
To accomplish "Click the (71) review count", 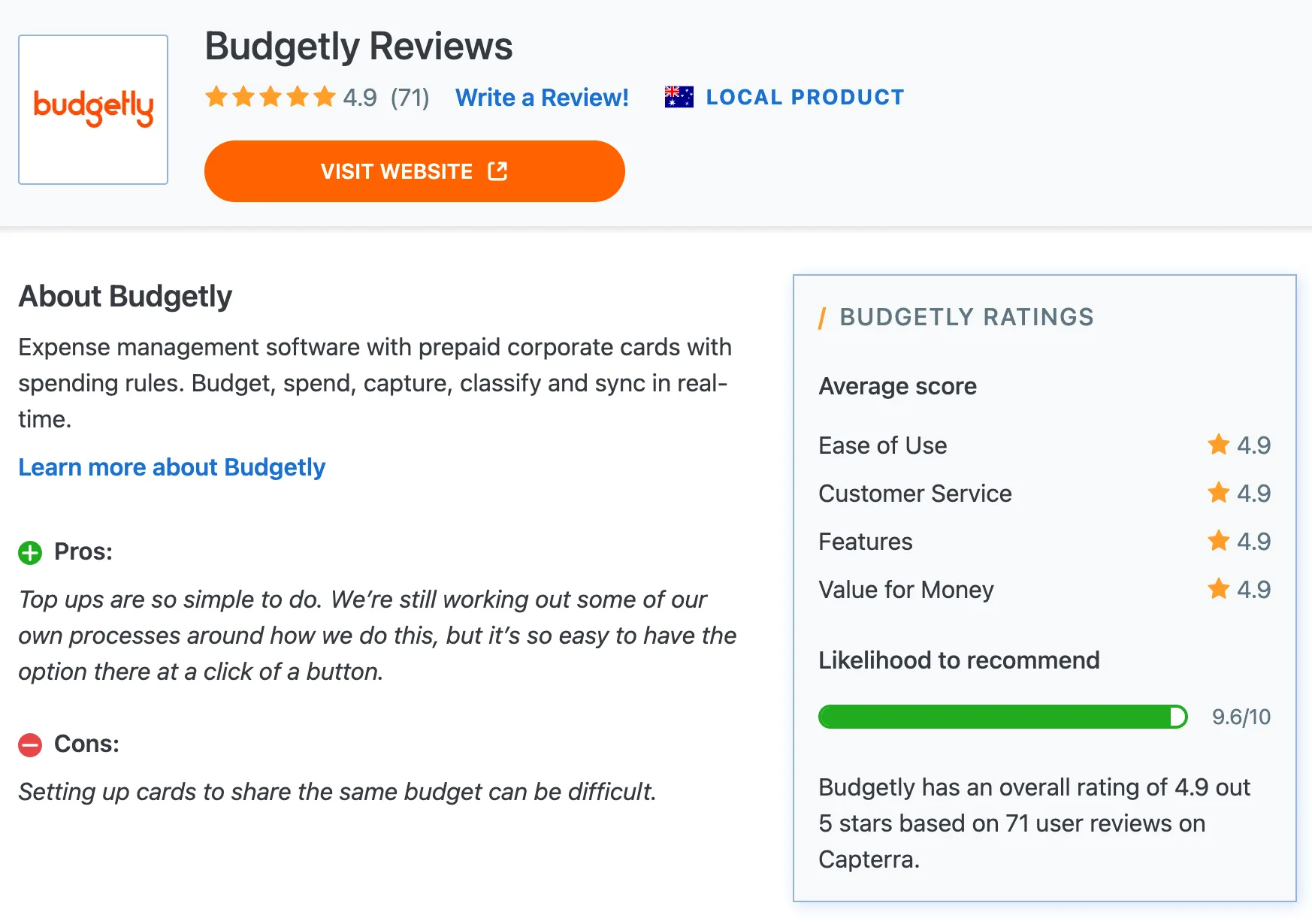I will pos(410,98).
